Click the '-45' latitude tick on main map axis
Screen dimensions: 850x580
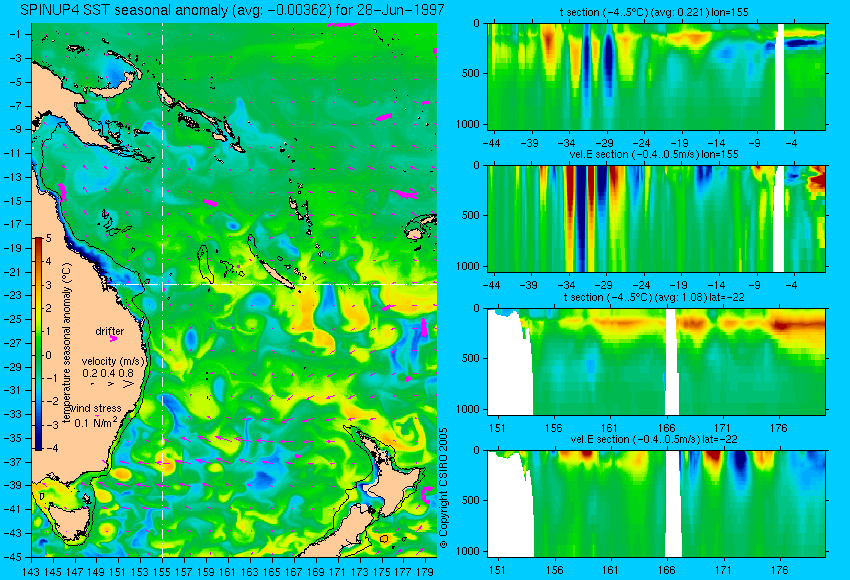click(14, 557)
